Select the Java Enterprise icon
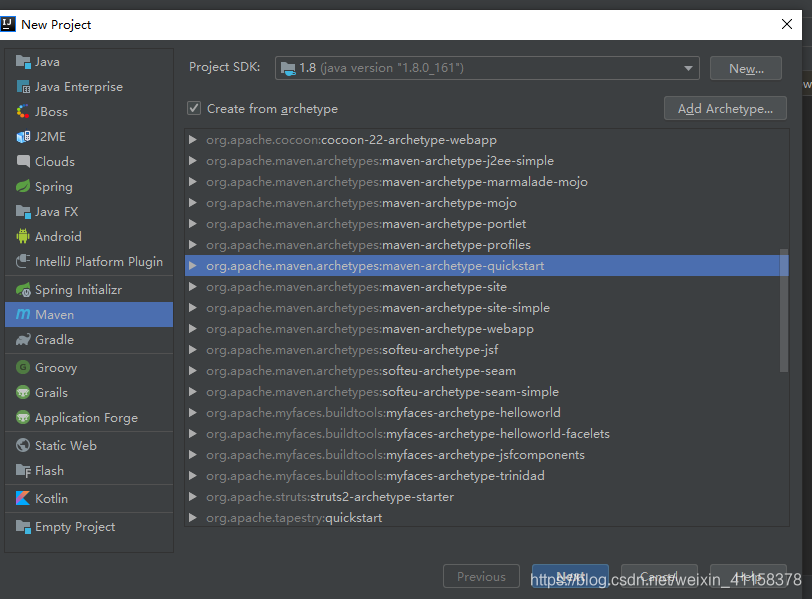Image resolution: width=812 pixels, height=599 pixels. [x=23, y=87]
